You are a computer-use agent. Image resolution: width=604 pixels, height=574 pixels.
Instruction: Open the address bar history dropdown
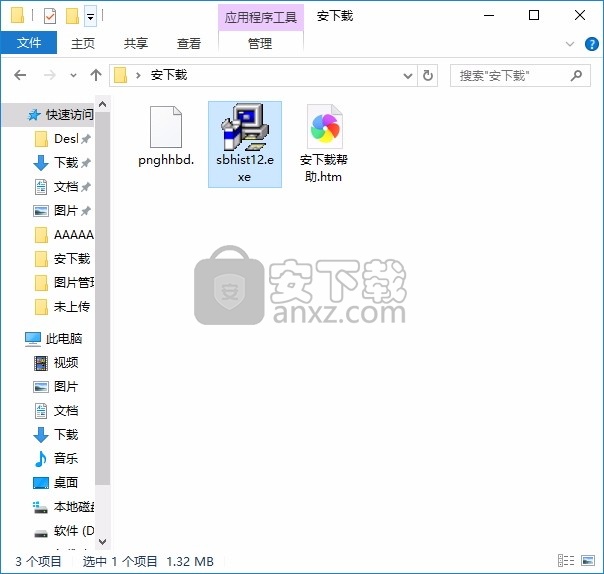[x=408, y=76]
